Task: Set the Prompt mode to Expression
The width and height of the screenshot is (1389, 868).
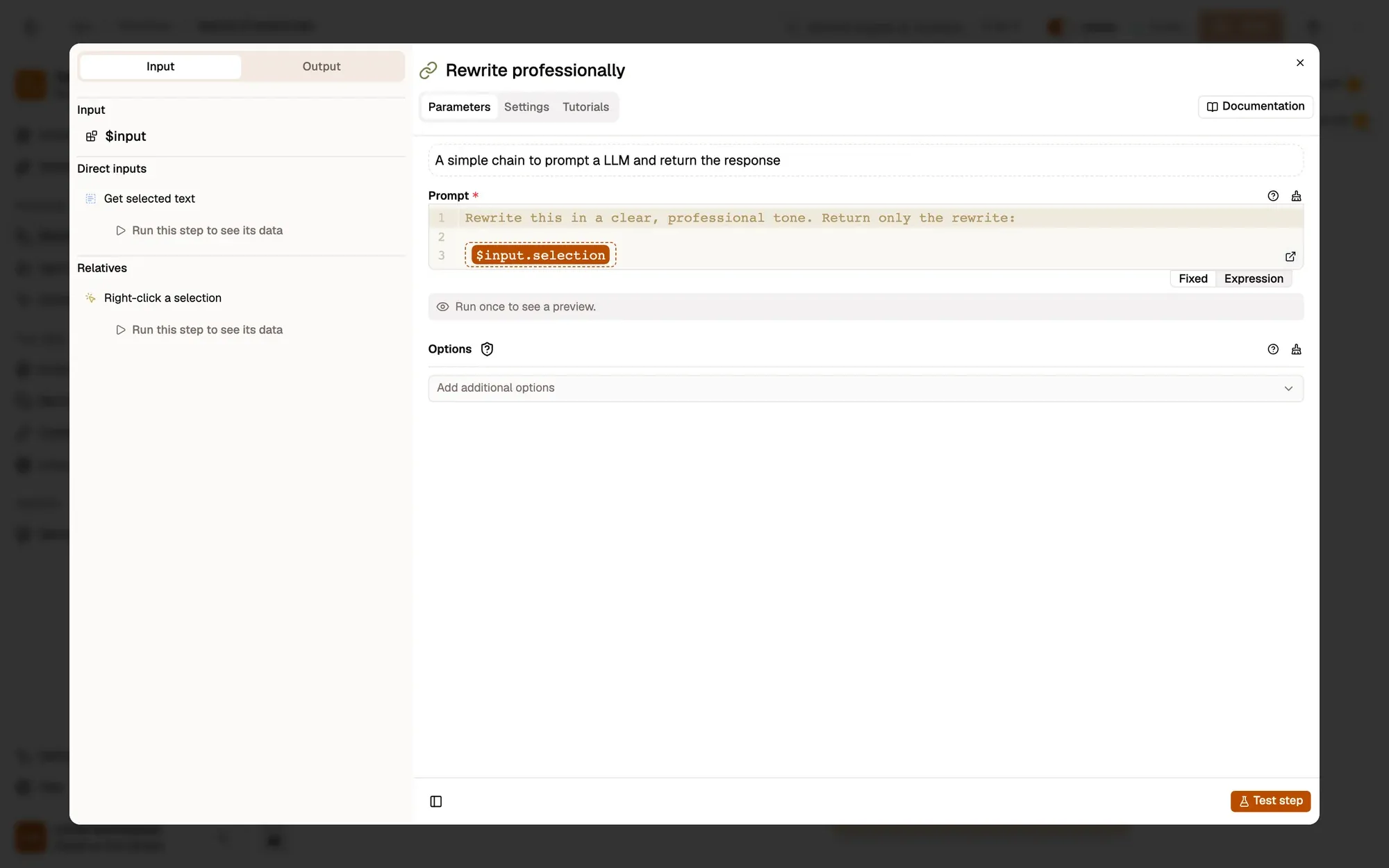Action: click(1254, 278)
